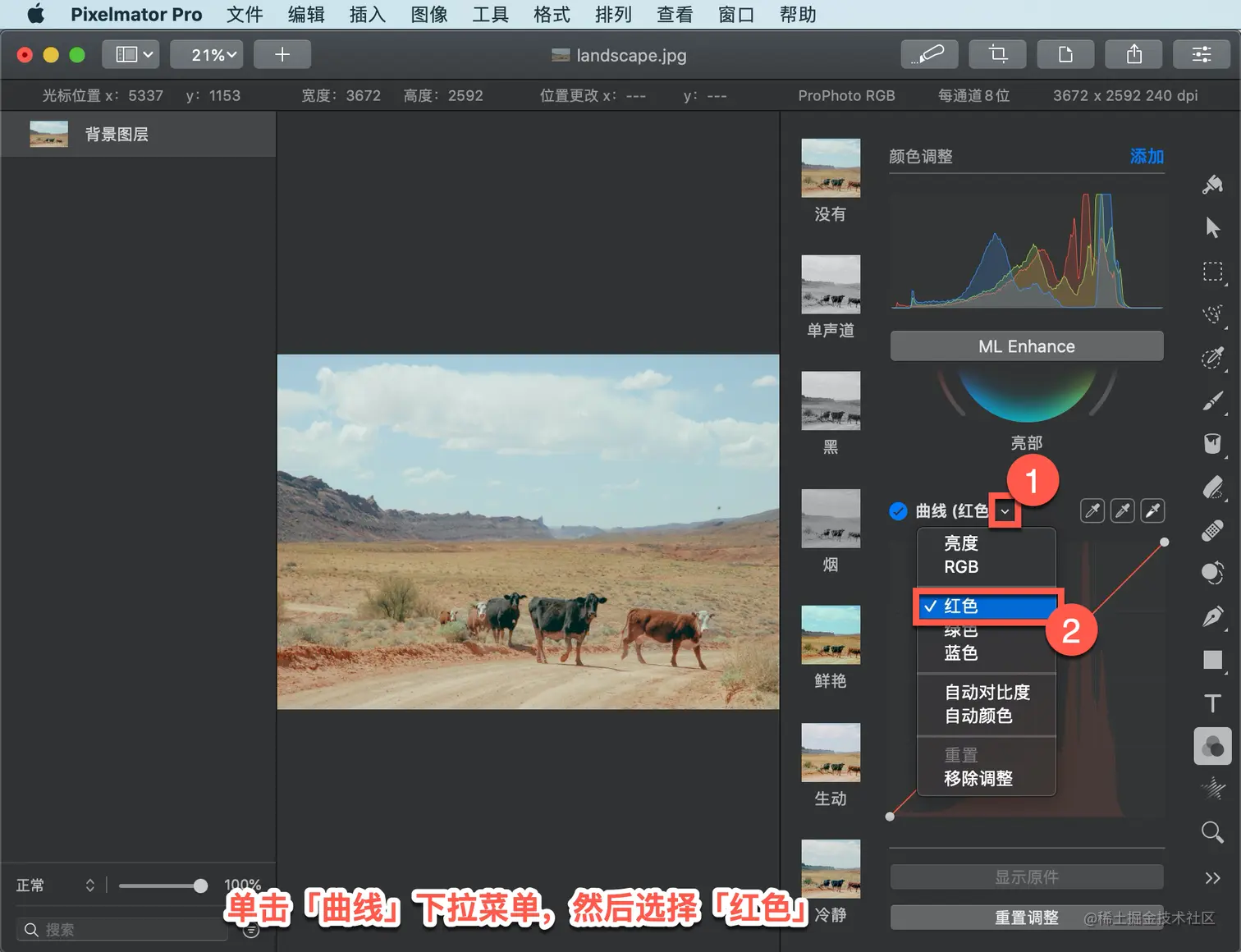Open the ML Enhance magic wand toolbar button
The height and width of the screenshot is (952, 1241).
(x=930, y=54)
